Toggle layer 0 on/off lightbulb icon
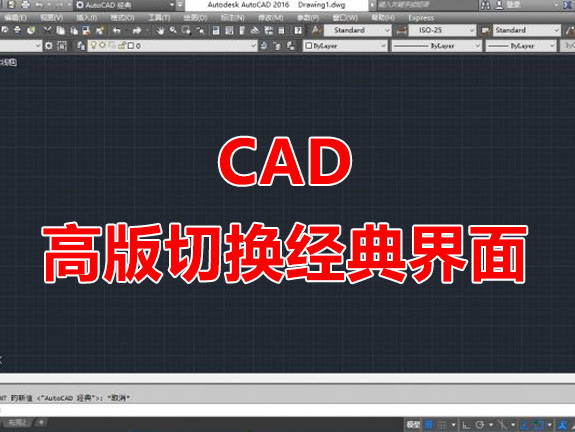The height and width of the screenshot is (432, 575). [x=94, y=45]
